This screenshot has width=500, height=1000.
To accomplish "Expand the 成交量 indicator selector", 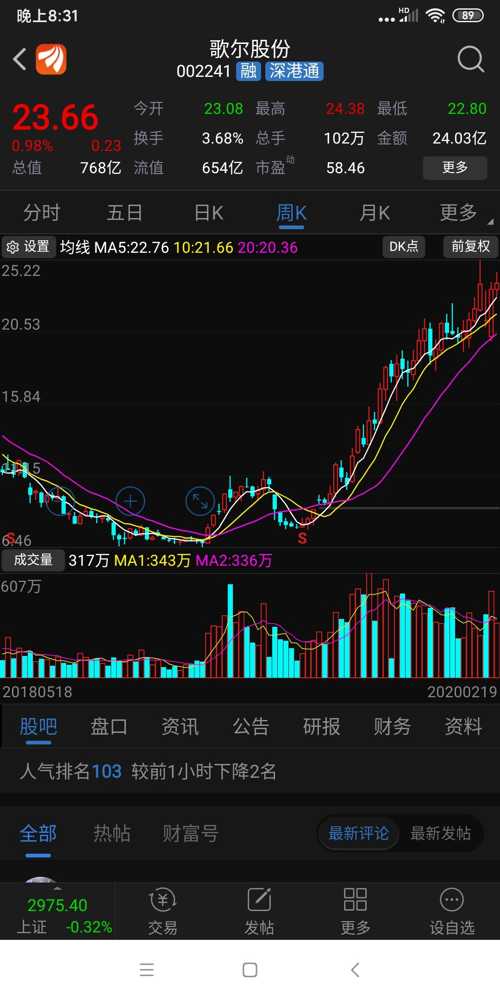I will (33, 561).
